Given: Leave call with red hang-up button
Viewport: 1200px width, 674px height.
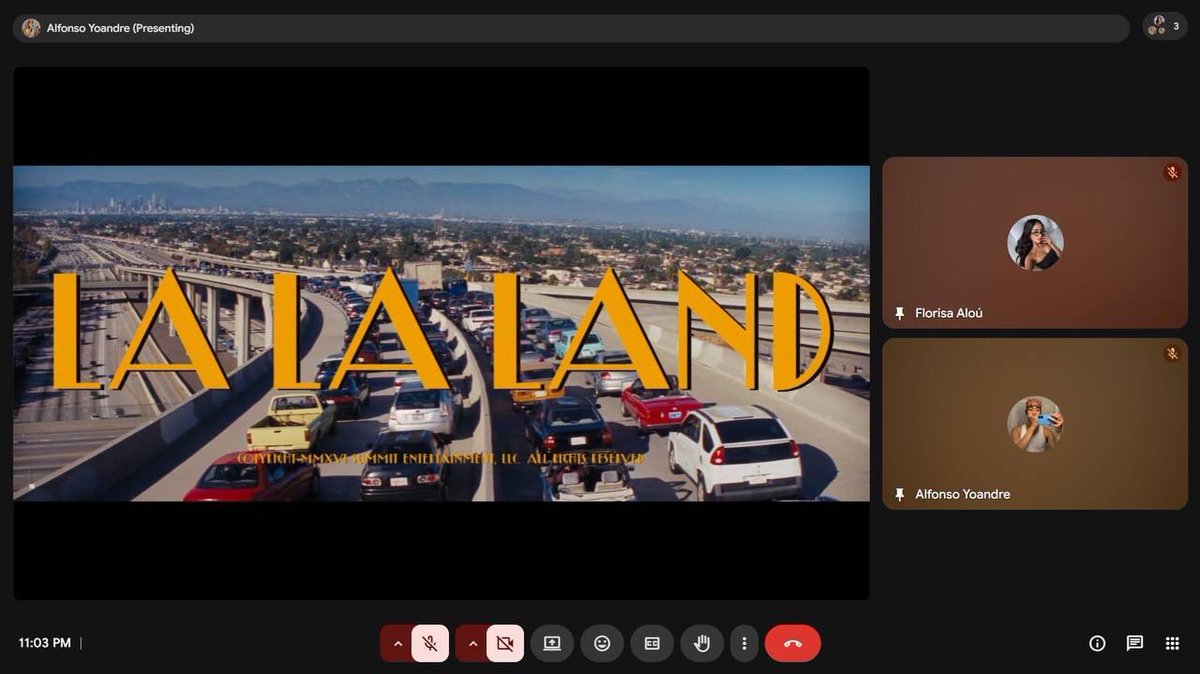Looking at the screenshot, I should 793,643.
